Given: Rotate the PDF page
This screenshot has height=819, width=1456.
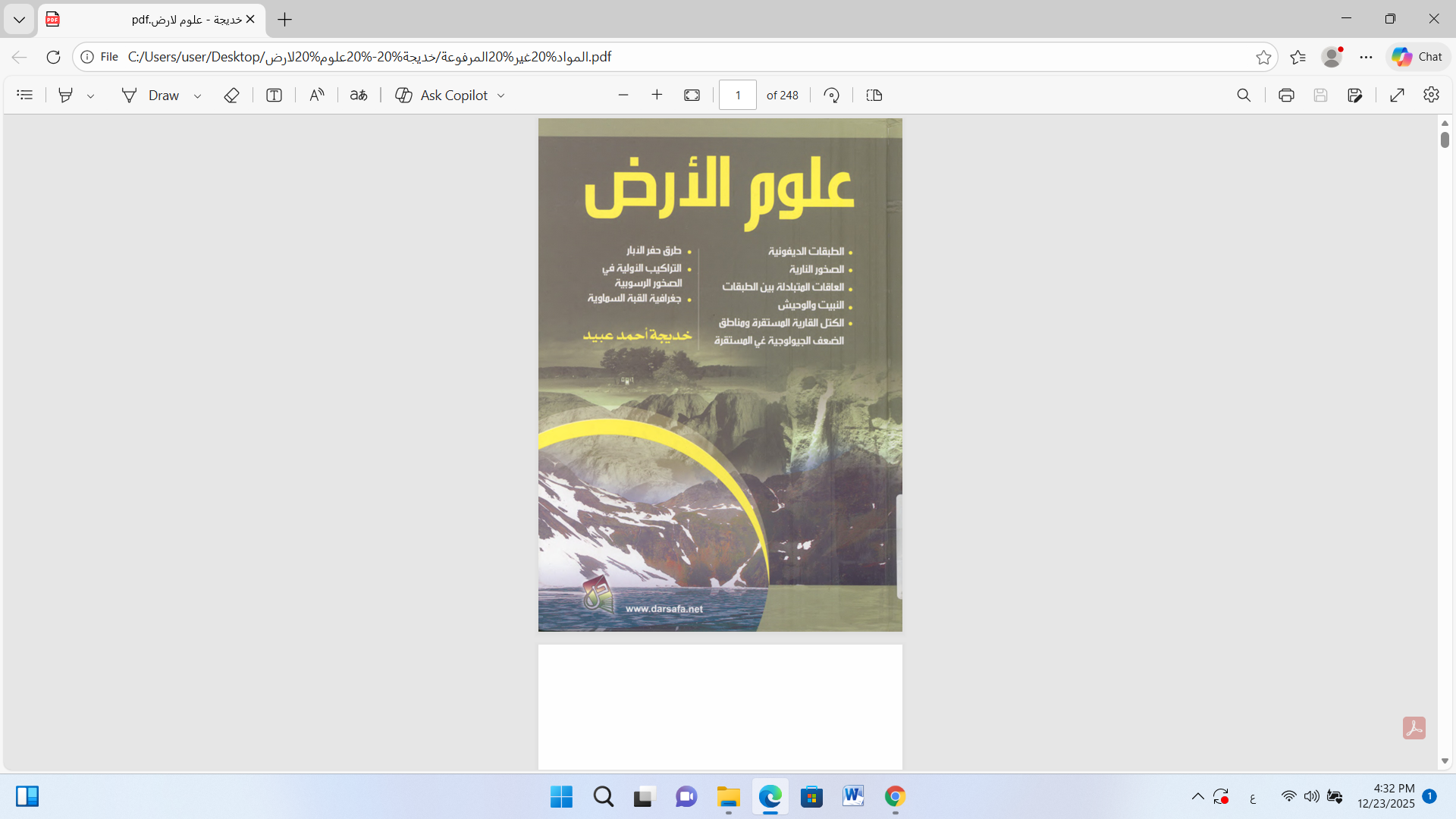Looking at the screenshot, I should point(832,95).
